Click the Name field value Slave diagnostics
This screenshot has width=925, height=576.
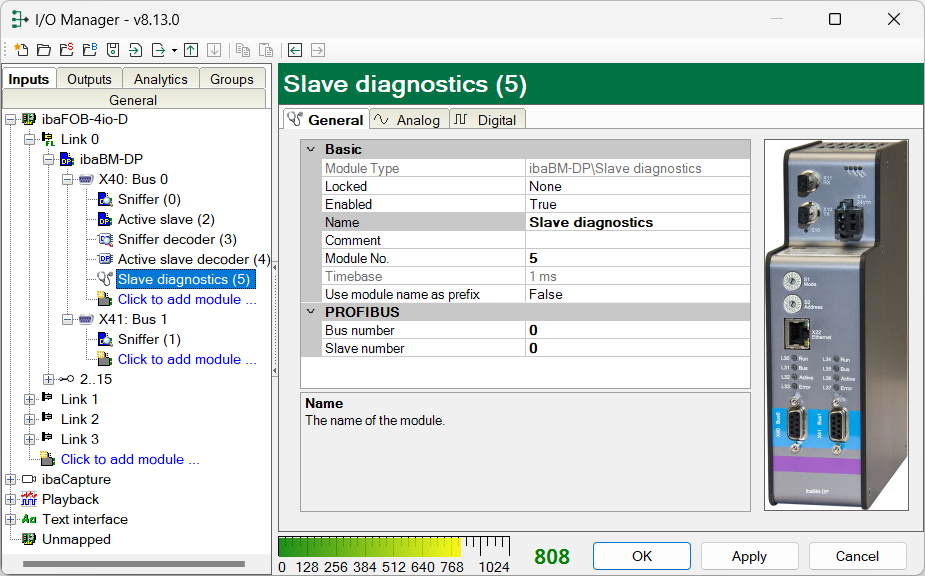coord(637,222)
